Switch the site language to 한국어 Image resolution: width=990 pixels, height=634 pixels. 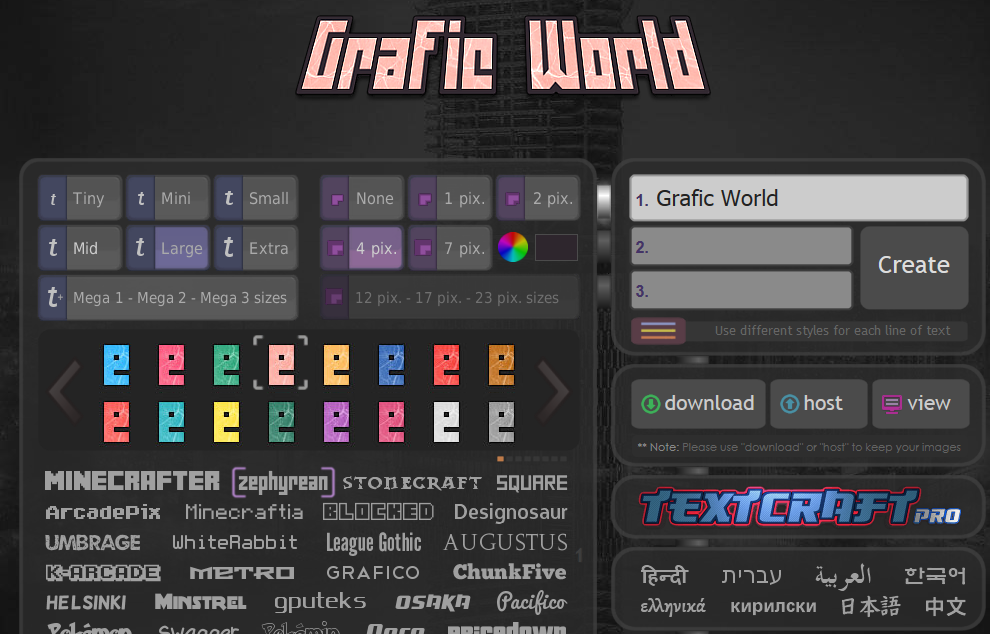pyautogui.click(x=936, y=575)
